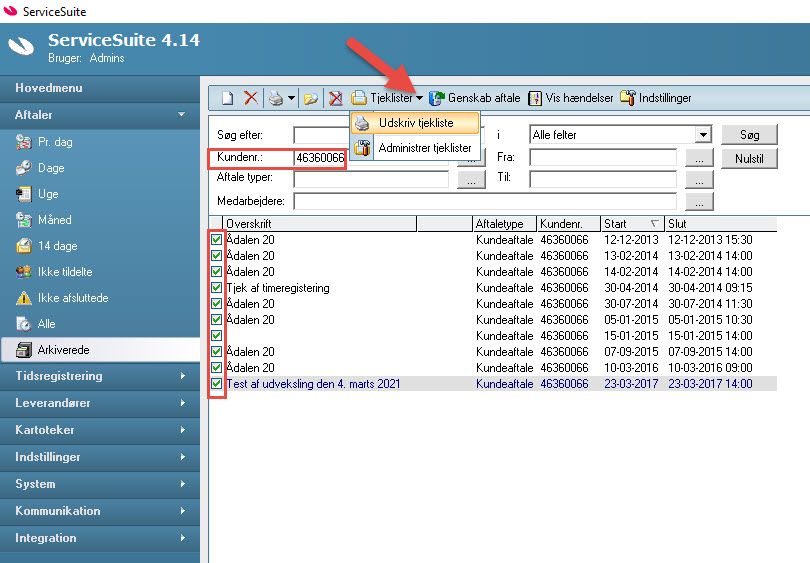
Task: Open Ikke tildelte in sidebar
Action: [x=65, y=272]
